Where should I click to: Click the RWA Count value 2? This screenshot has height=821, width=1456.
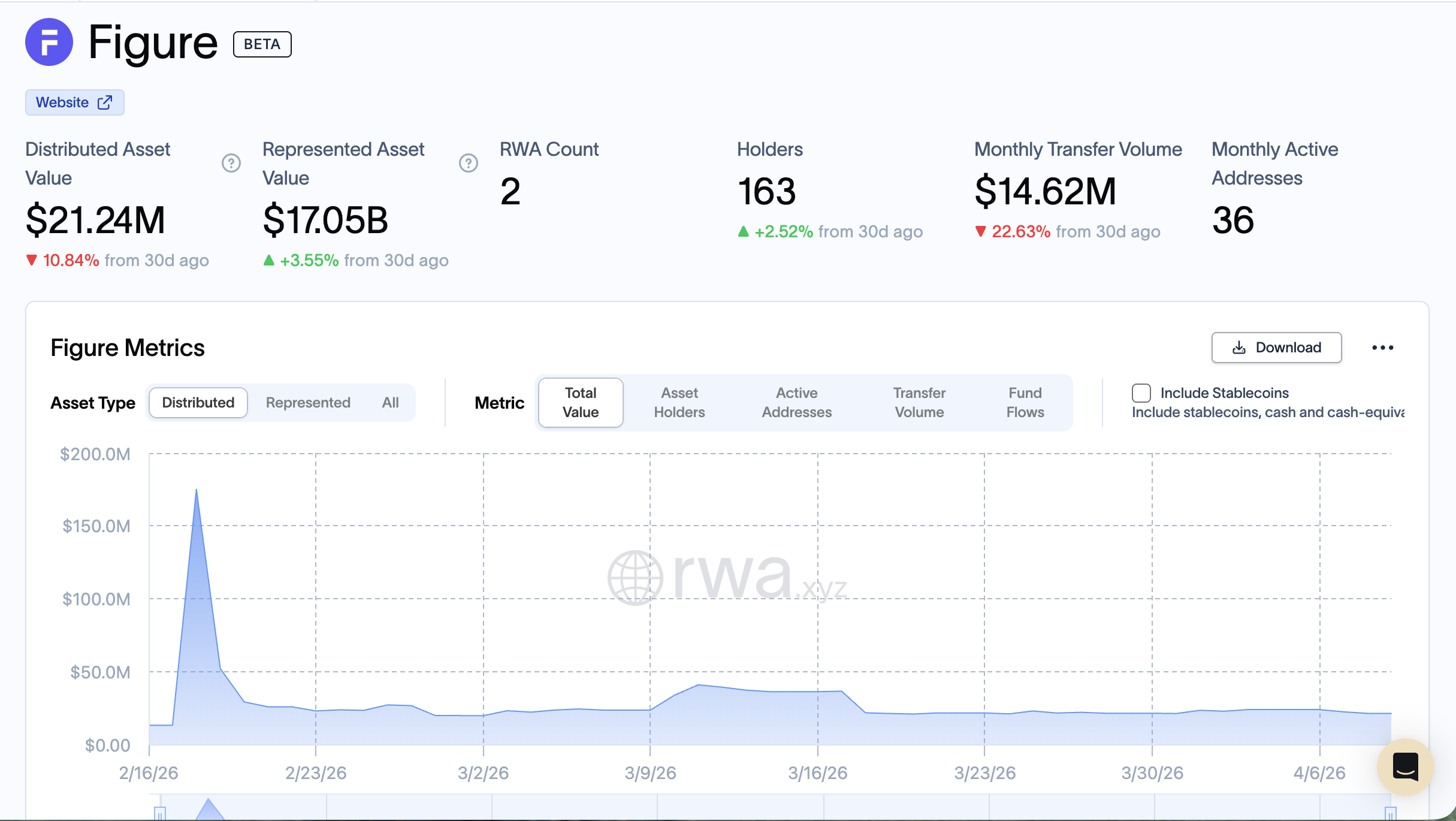510,192
